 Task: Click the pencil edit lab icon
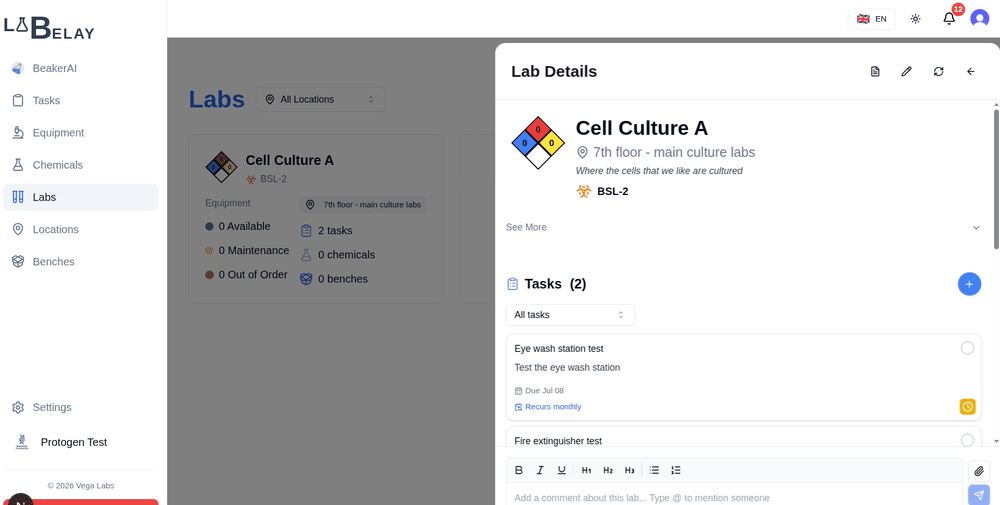pos(906,71)
